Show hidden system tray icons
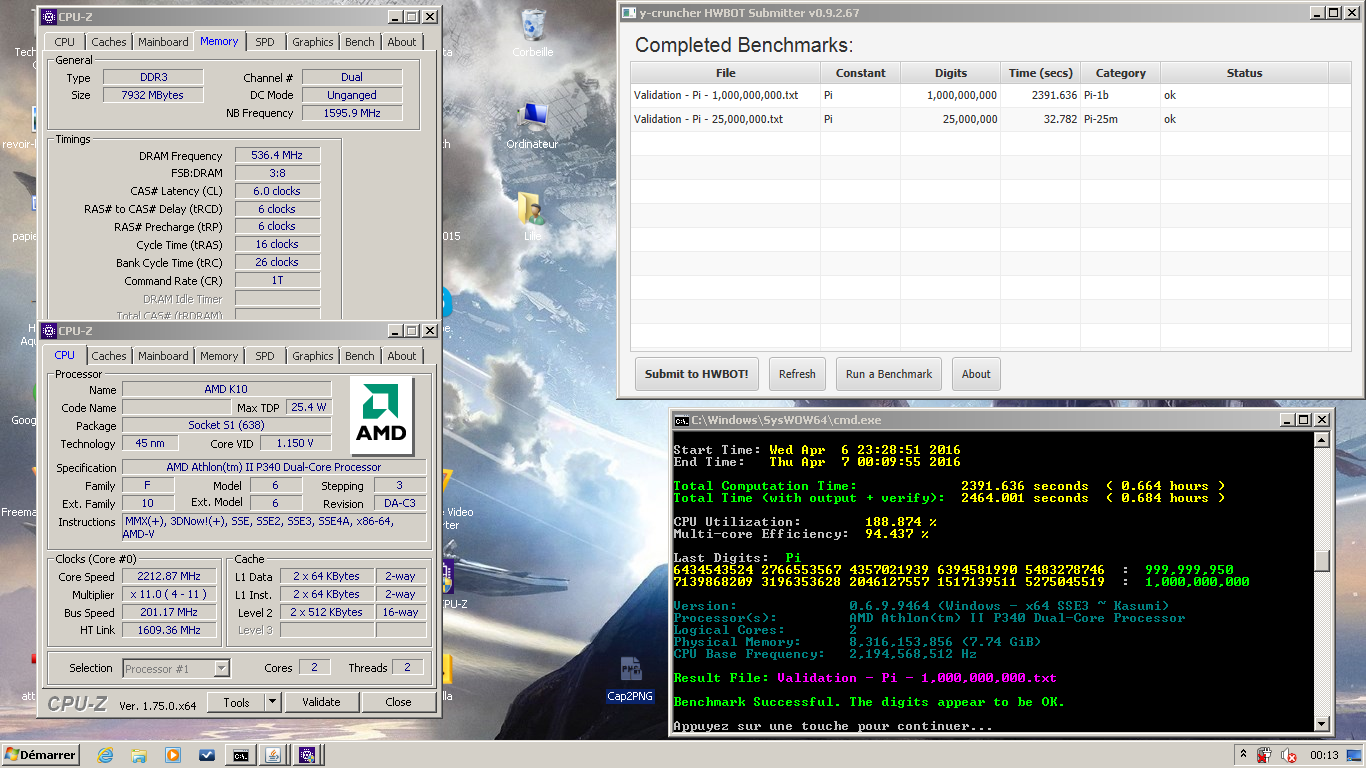Image resolution: width=1366 pixels, height=768 pixels. click(1243, 755)
